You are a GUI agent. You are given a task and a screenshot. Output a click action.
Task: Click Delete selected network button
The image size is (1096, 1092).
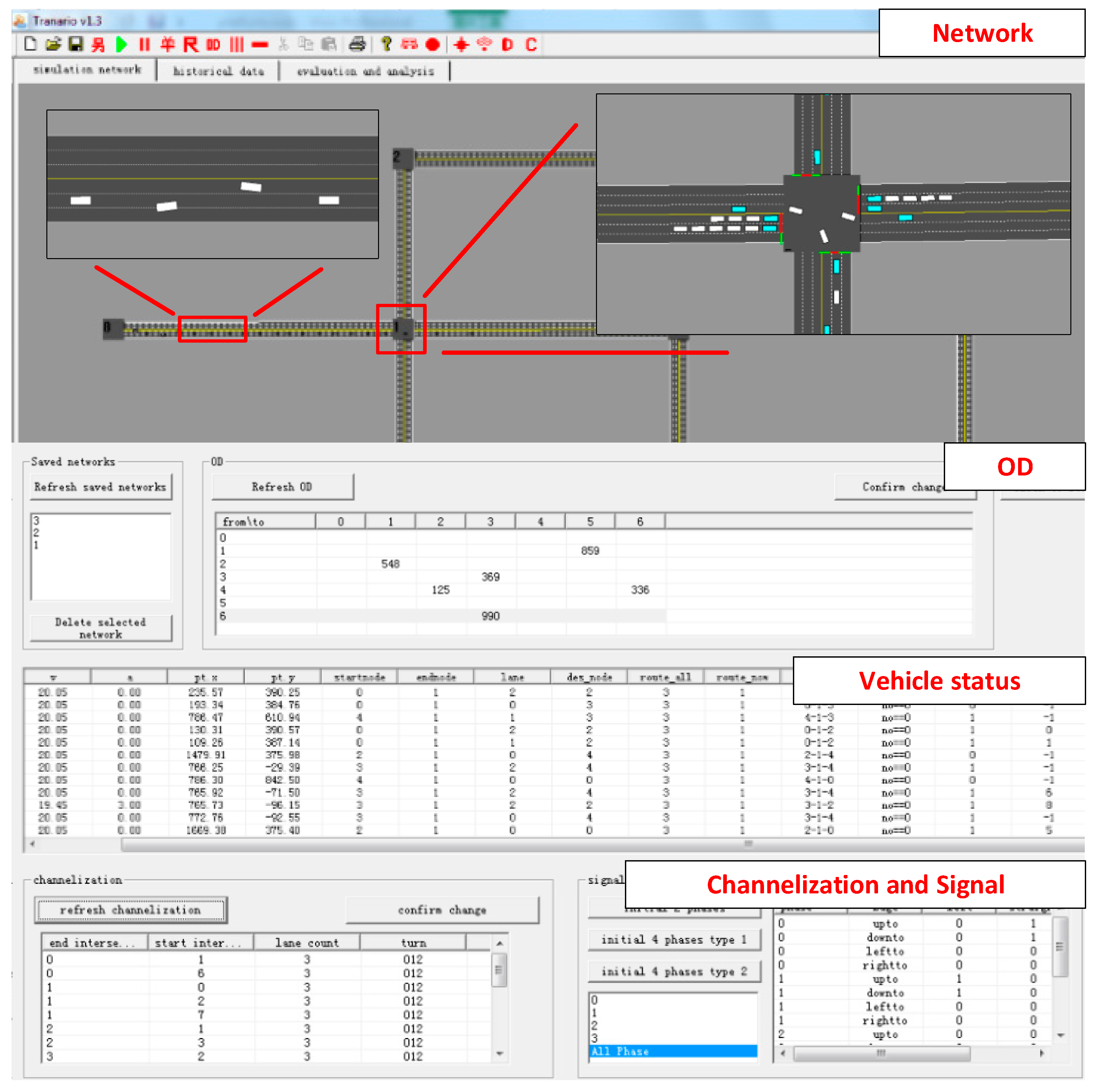click(x=100, y=628)
